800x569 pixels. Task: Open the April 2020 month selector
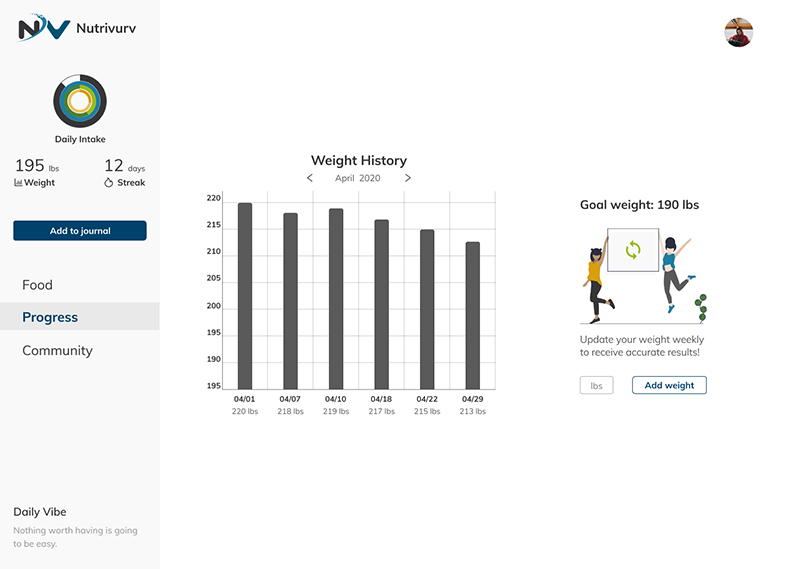pos(358,178)
